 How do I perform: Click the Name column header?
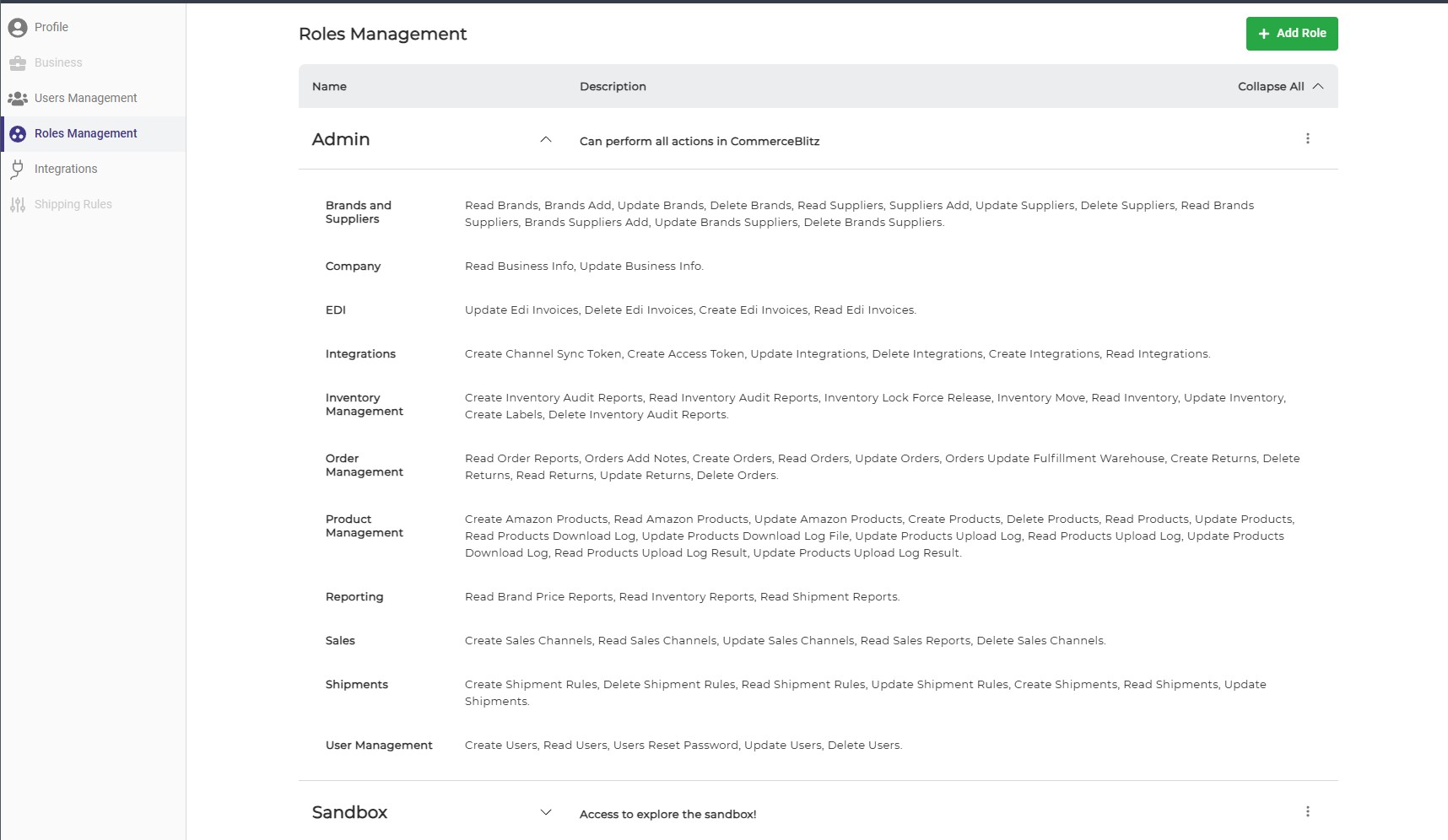[x=329, y=87]
